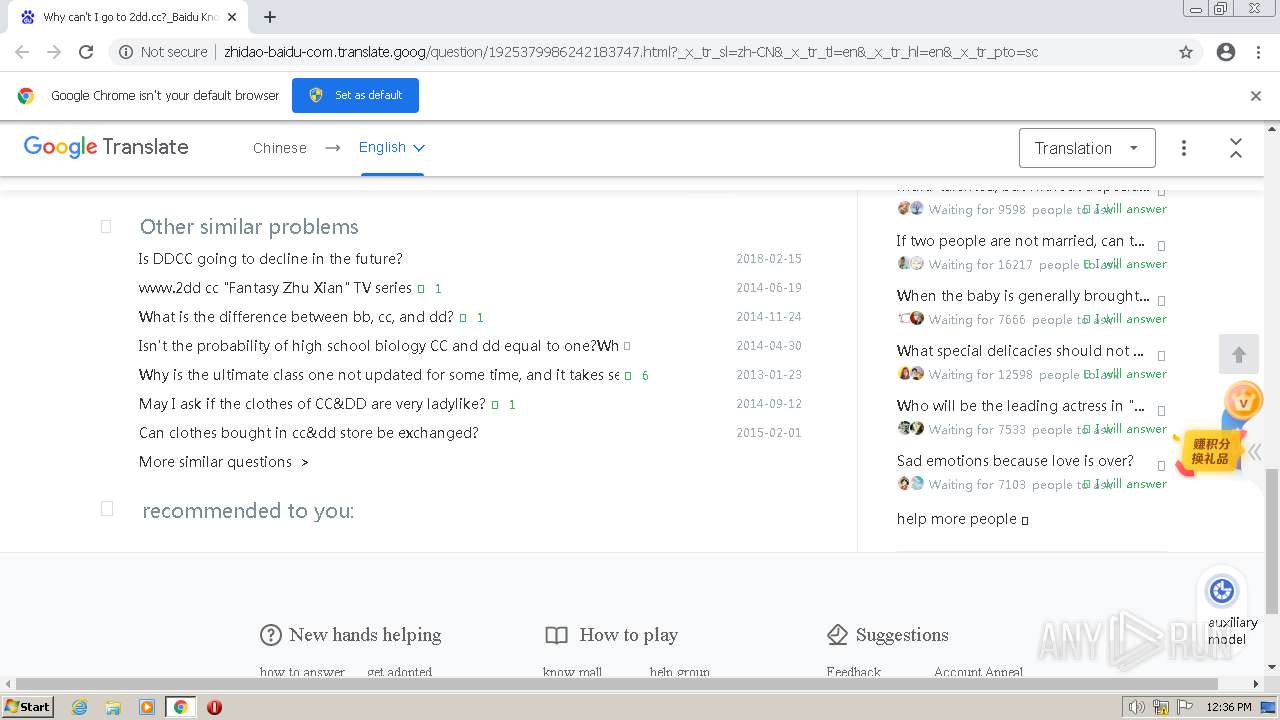Click 'I will answer' beside 16217 people
This screenshot has height=720, width=1280.
1127,264
